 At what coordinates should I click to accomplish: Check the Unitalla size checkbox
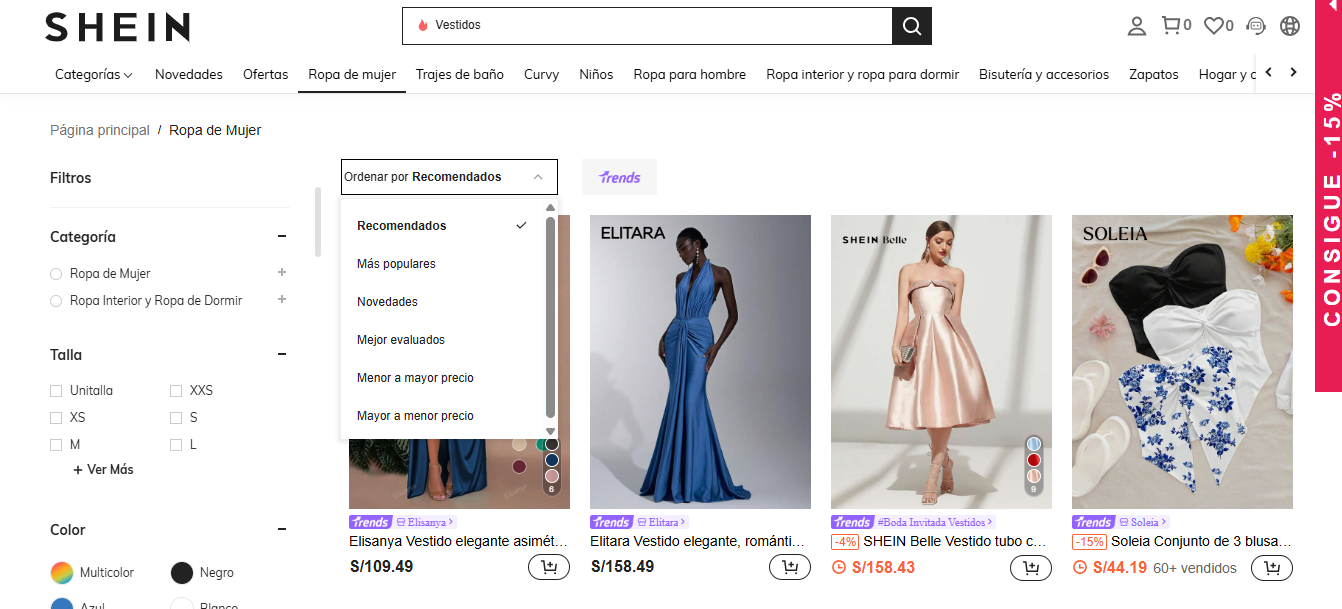[56, 391]
